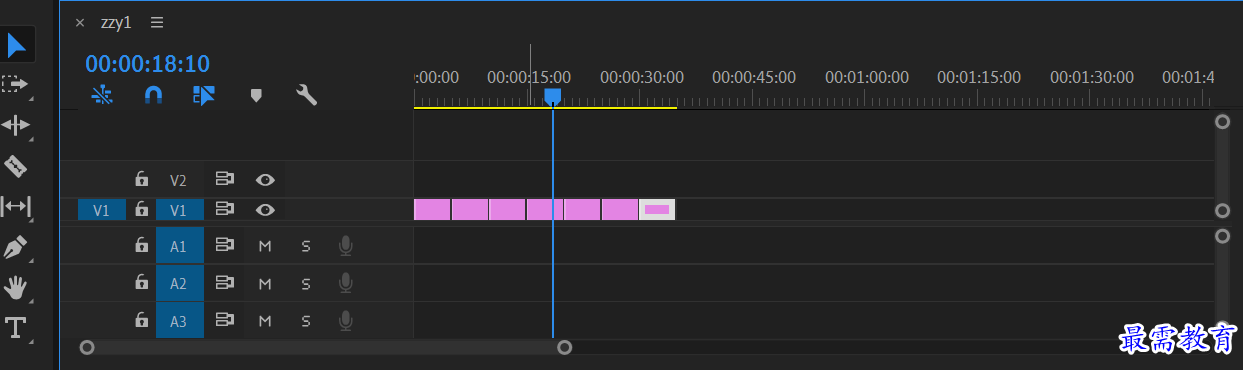Screen dimensions: 1243x370
Task: Select the Pen tool
Action: click(16, 247)
